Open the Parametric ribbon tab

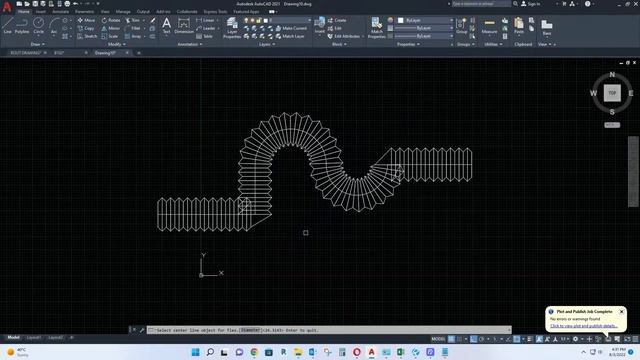[84, 11]
